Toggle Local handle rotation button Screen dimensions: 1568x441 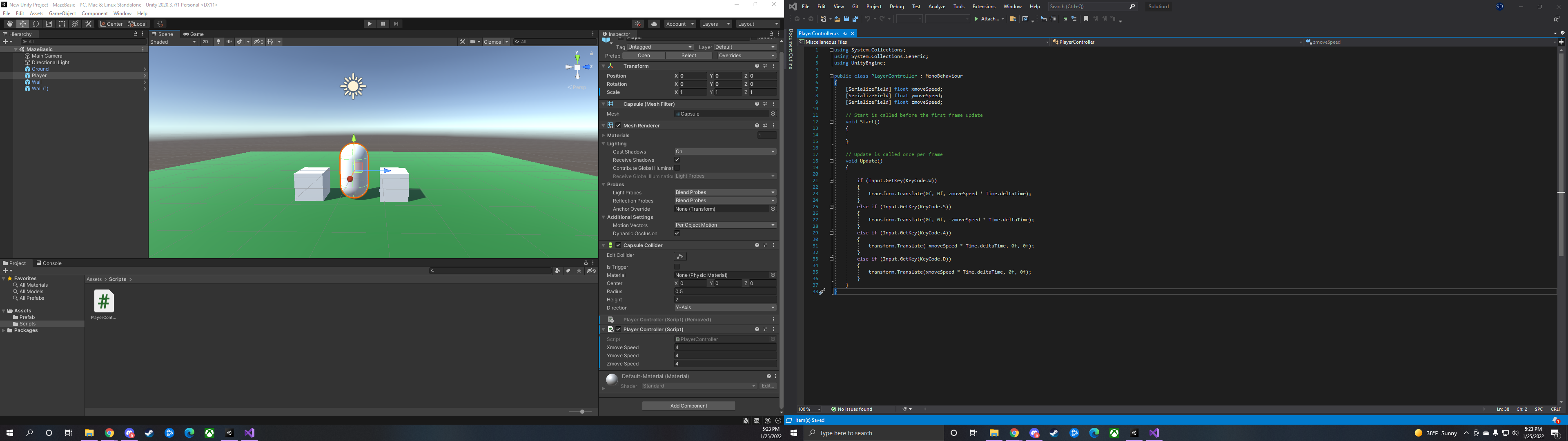pos(138,24)
